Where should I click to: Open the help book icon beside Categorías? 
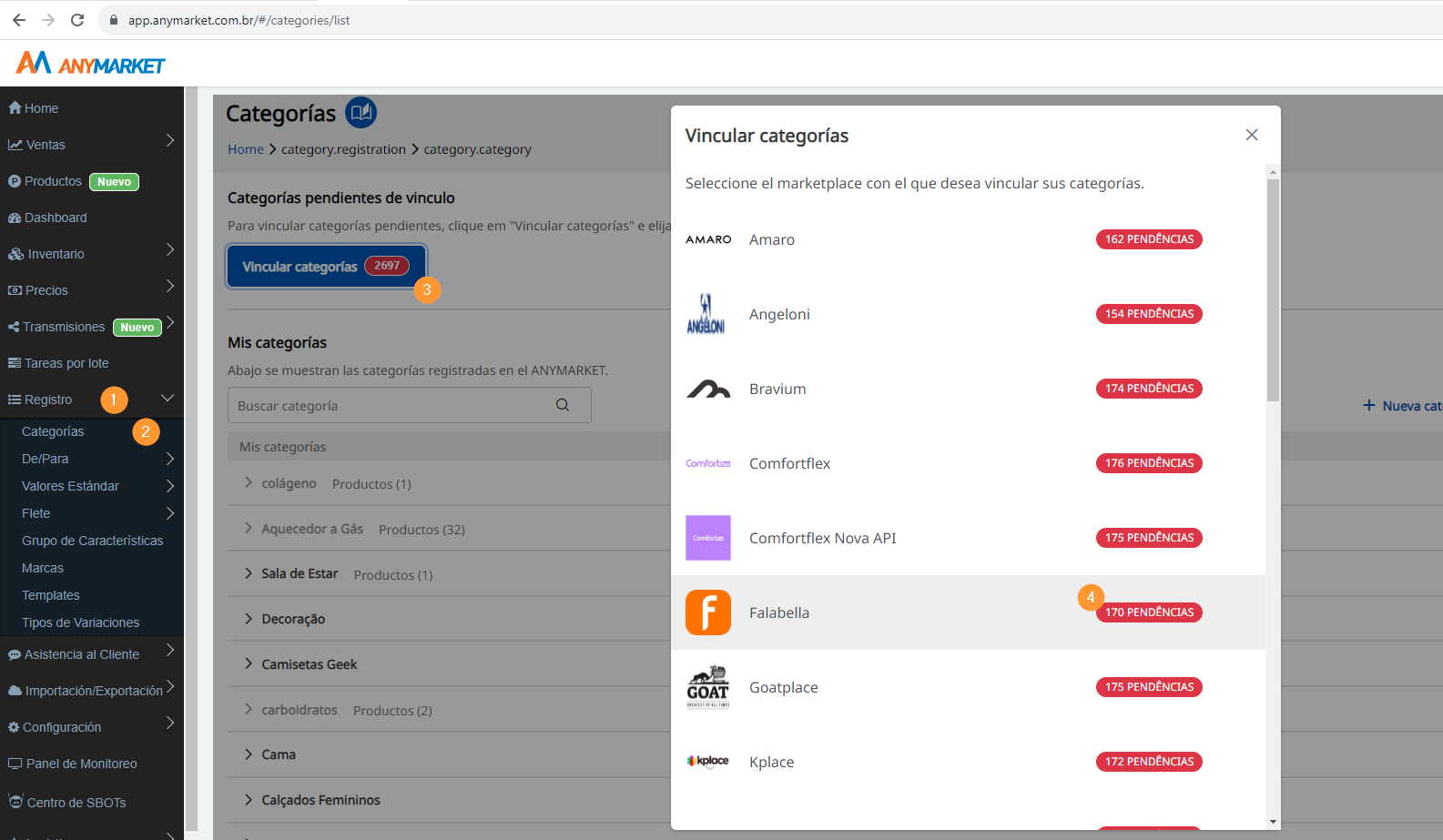(361, 113)
